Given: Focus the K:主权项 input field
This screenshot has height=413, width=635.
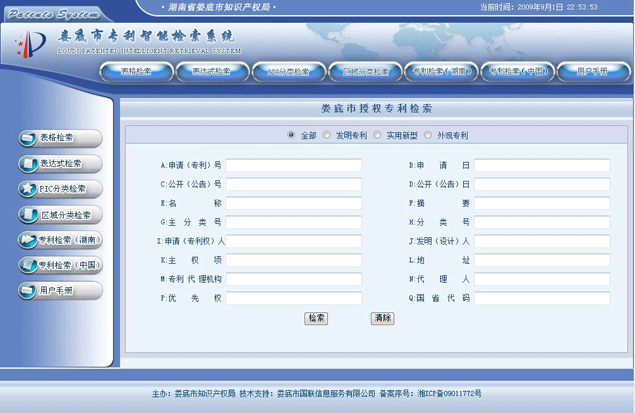Looking at the screenshot, I should (x=294, y=260).
